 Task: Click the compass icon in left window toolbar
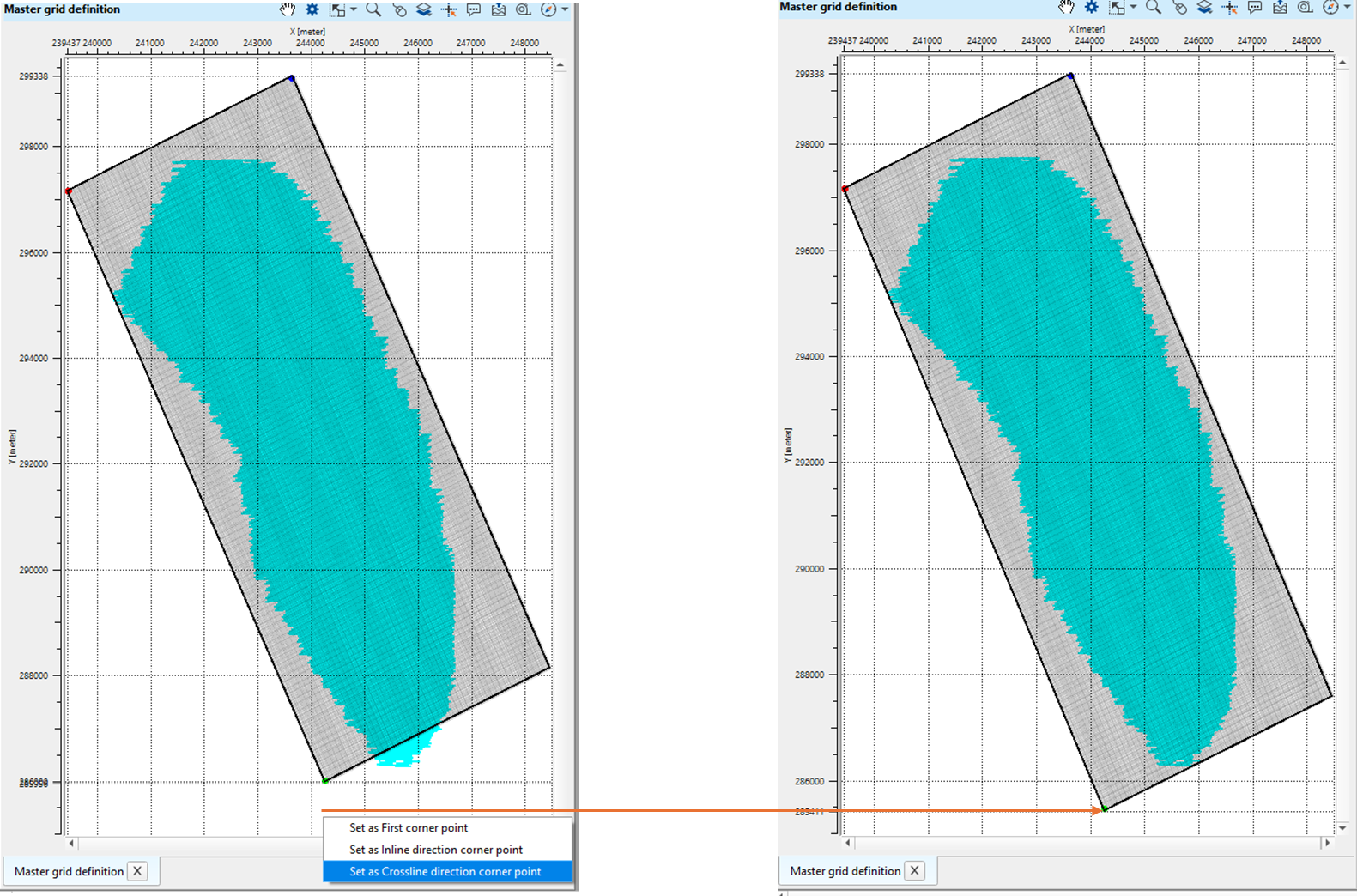(x=548, y=9)
